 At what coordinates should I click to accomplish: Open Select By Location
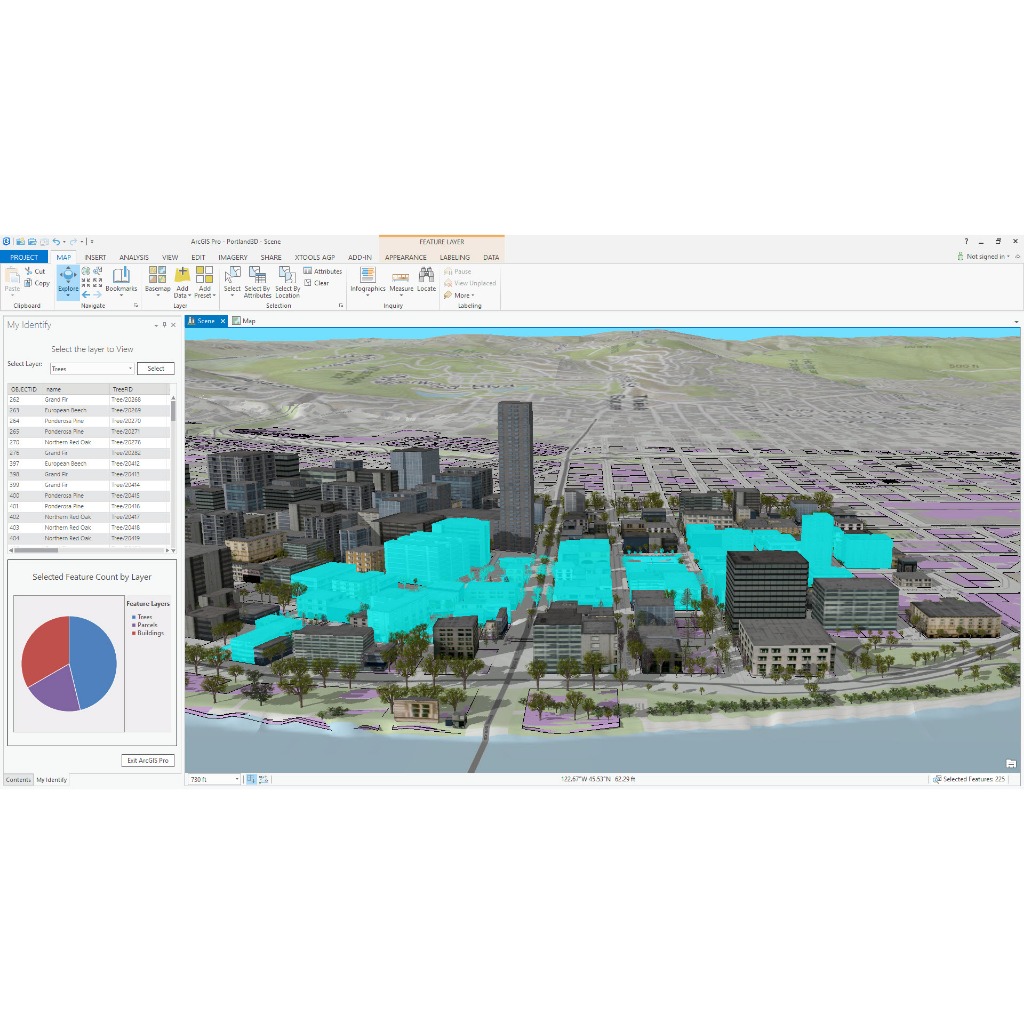(x=287, y=281)
